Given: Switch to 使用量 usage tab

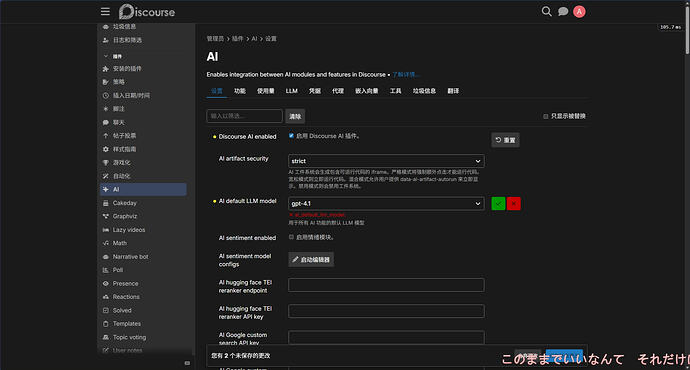Looking at the screenshot, I should [265, 91].
